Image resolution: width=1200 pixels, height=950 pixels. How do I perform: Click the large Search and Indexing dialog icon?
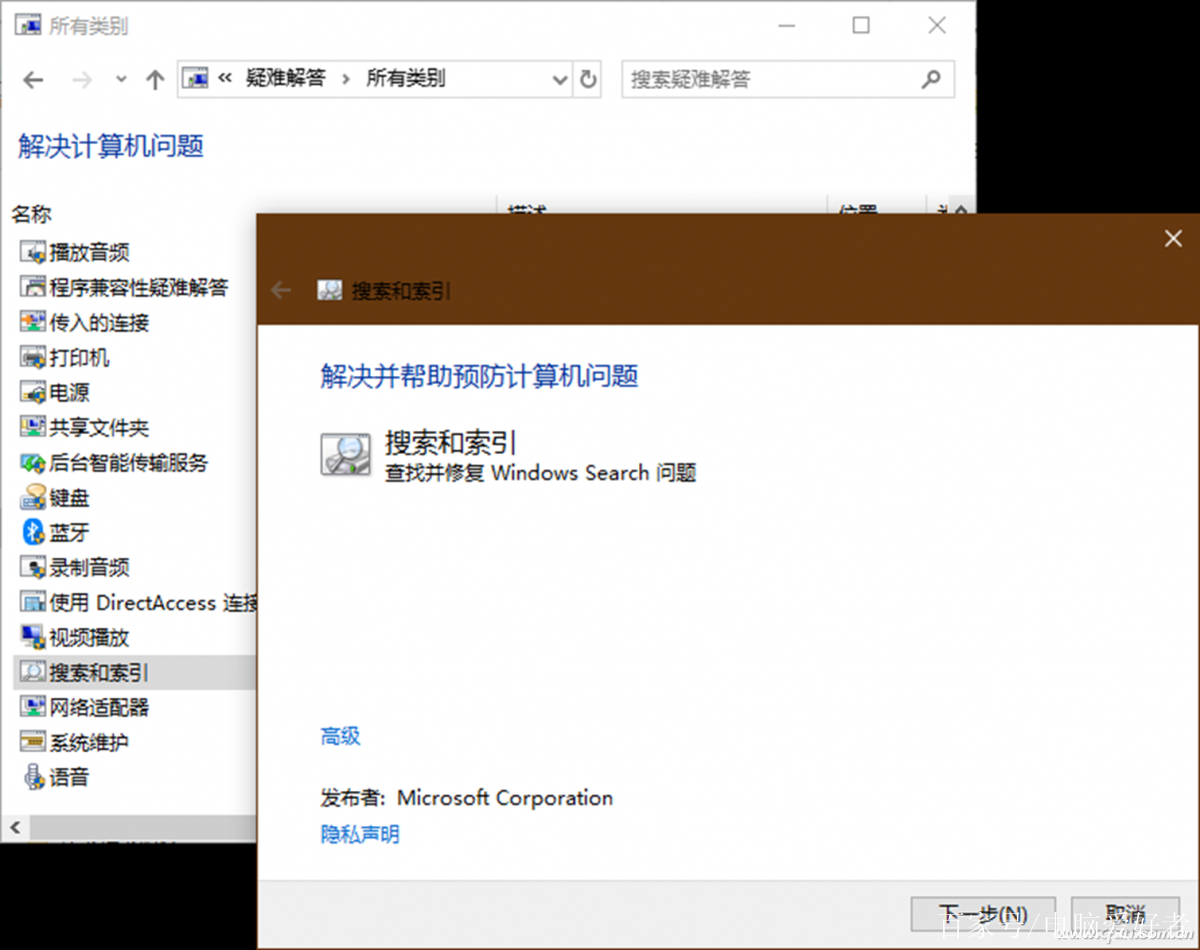tap(346, 454)
